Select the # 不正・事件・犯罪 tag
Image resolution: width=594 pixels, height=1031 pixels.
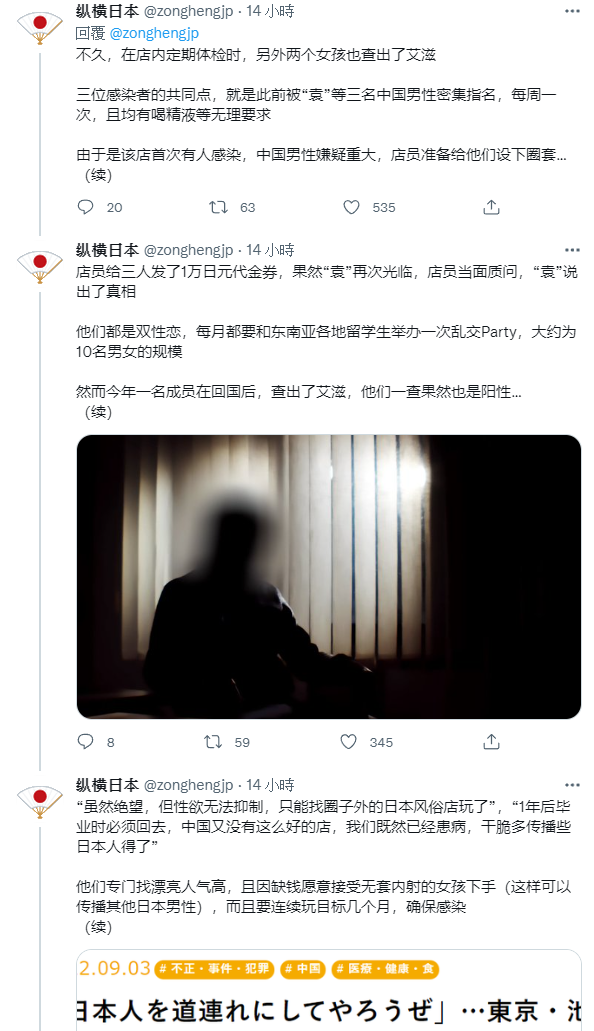tap(214, 969)
